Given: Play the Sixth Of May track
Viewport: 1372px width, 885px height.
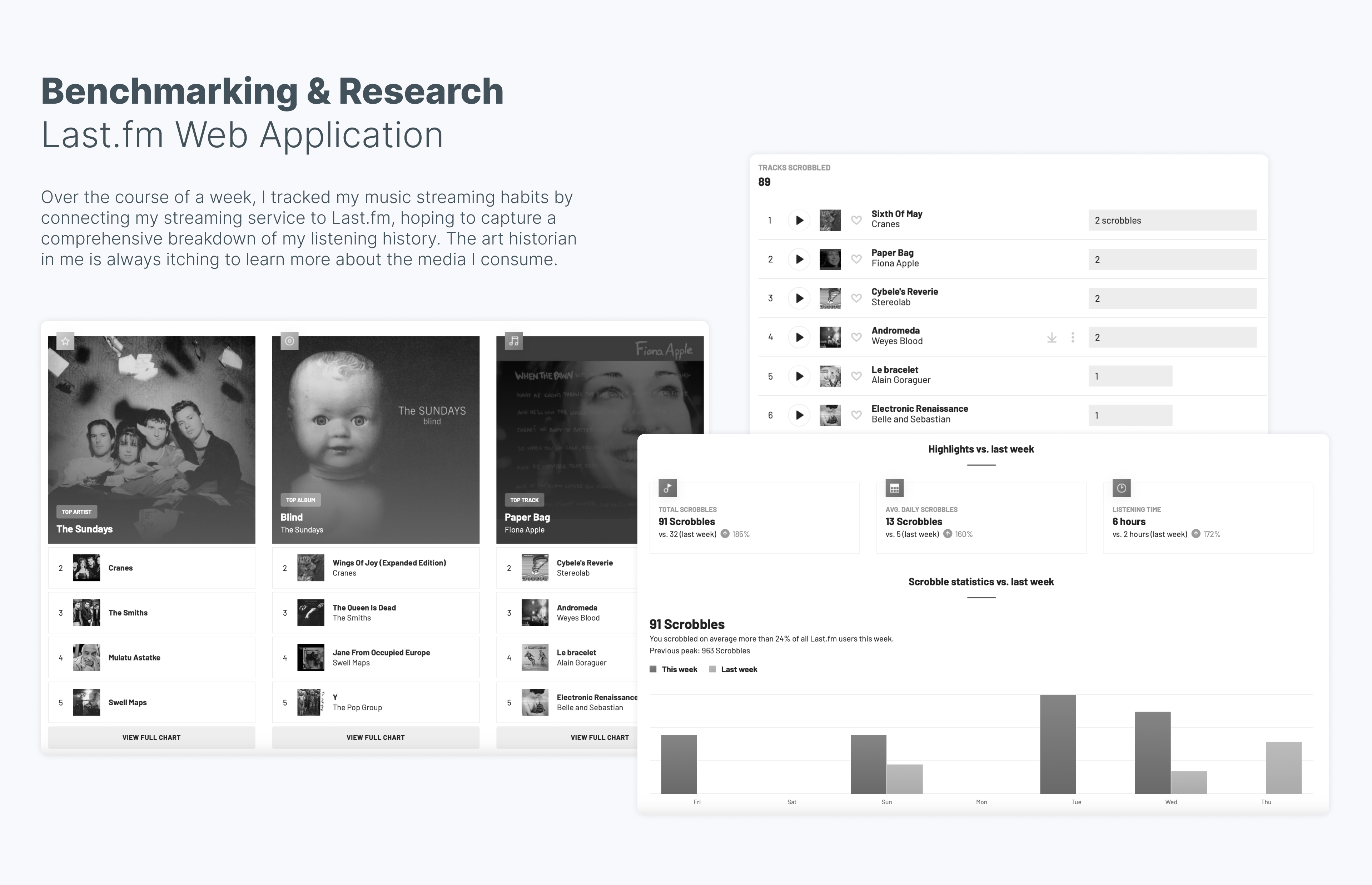Looking at the screenshot, I should click(x=799, y=220).
